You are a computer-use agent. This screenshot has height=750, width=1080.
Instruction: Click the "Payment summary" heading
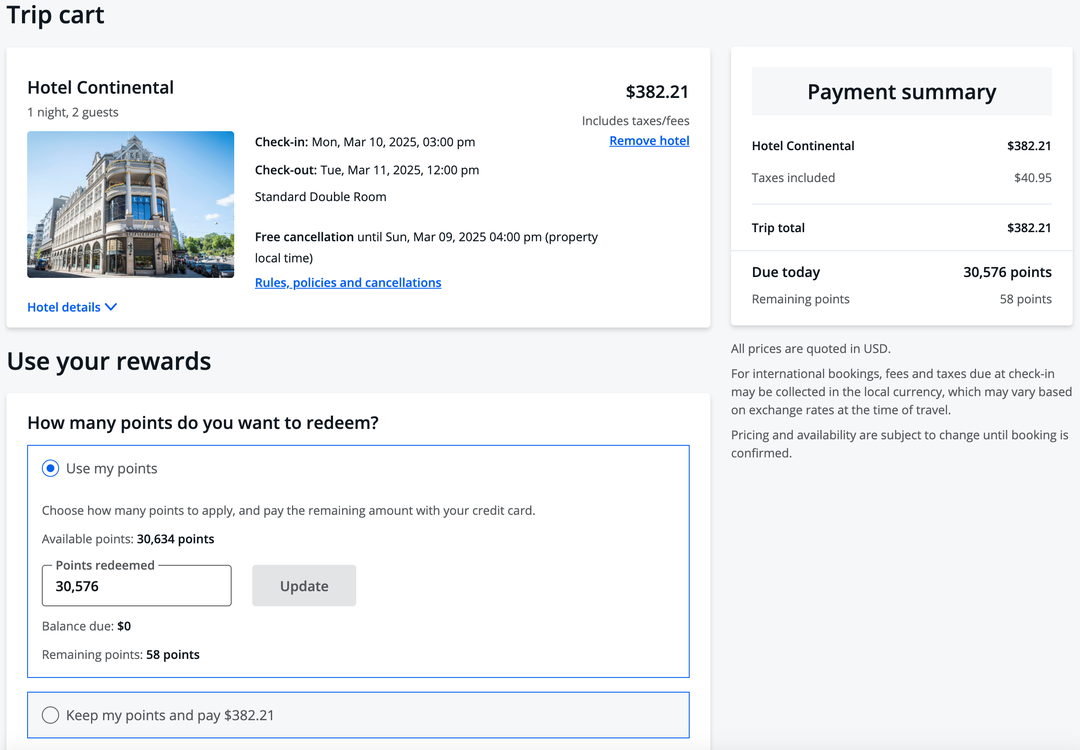pyautogui.click(x=901, y=92)
